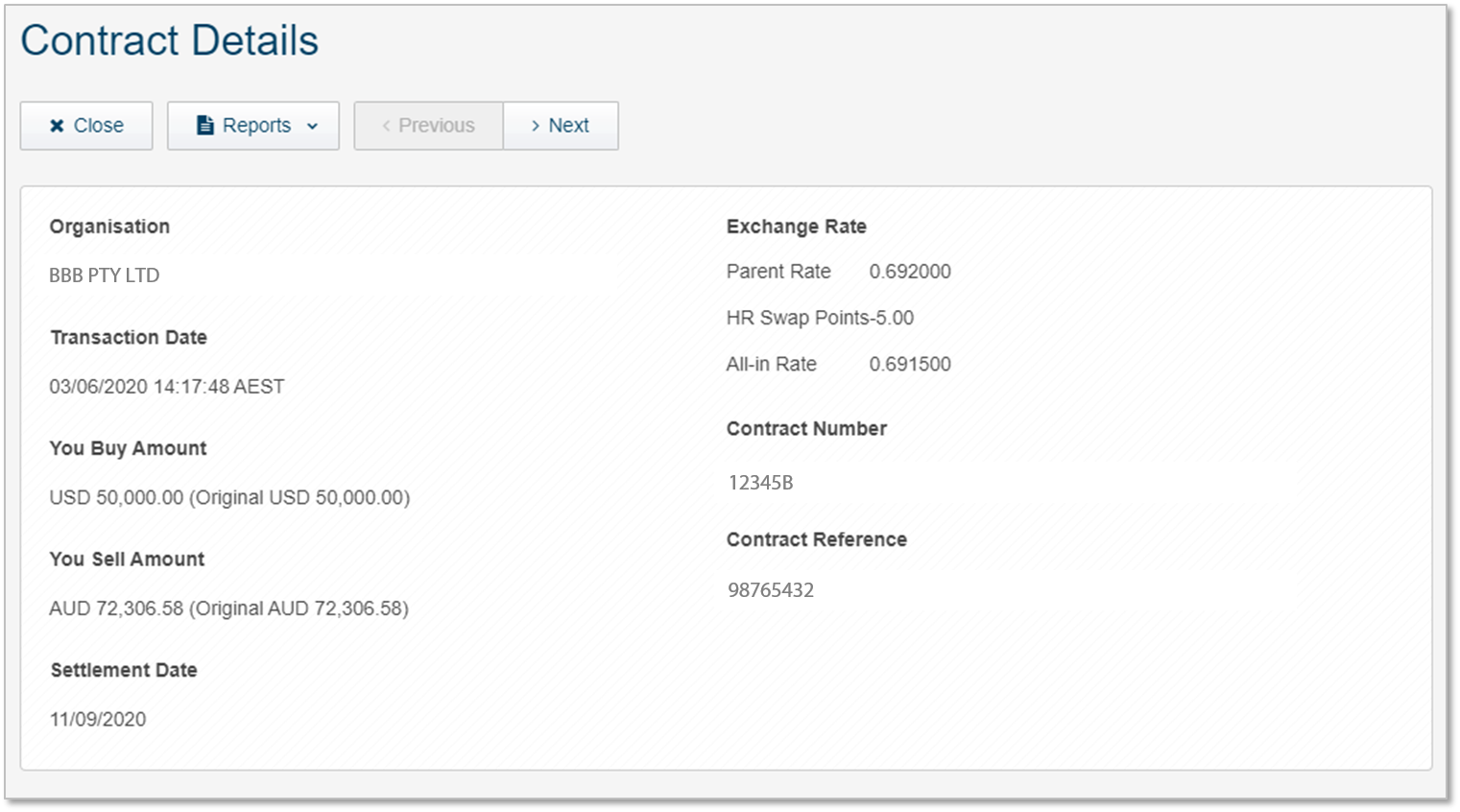Viewport: 1460px width, 812px height.
Task: Click the right chevron icon beside Next
Action: coord(535,126)
